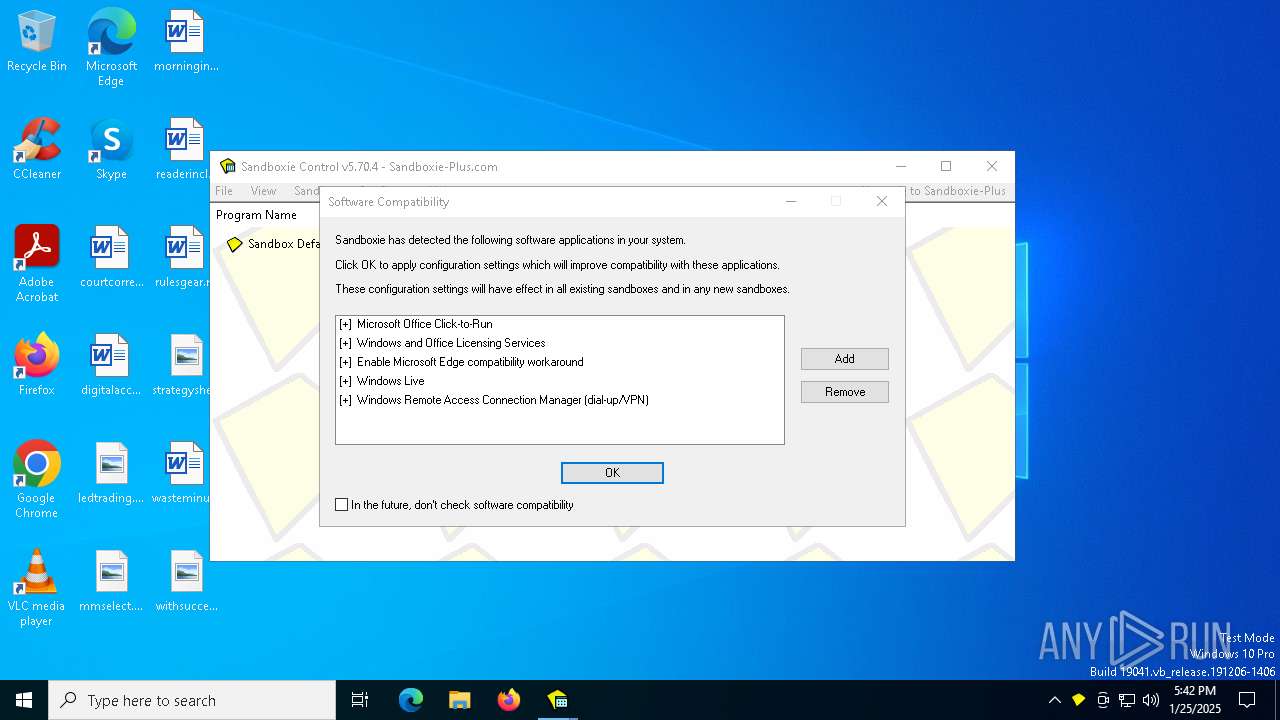Show hidden tray icons chevron
The image size is (1280, 720).
(1054, 700)
